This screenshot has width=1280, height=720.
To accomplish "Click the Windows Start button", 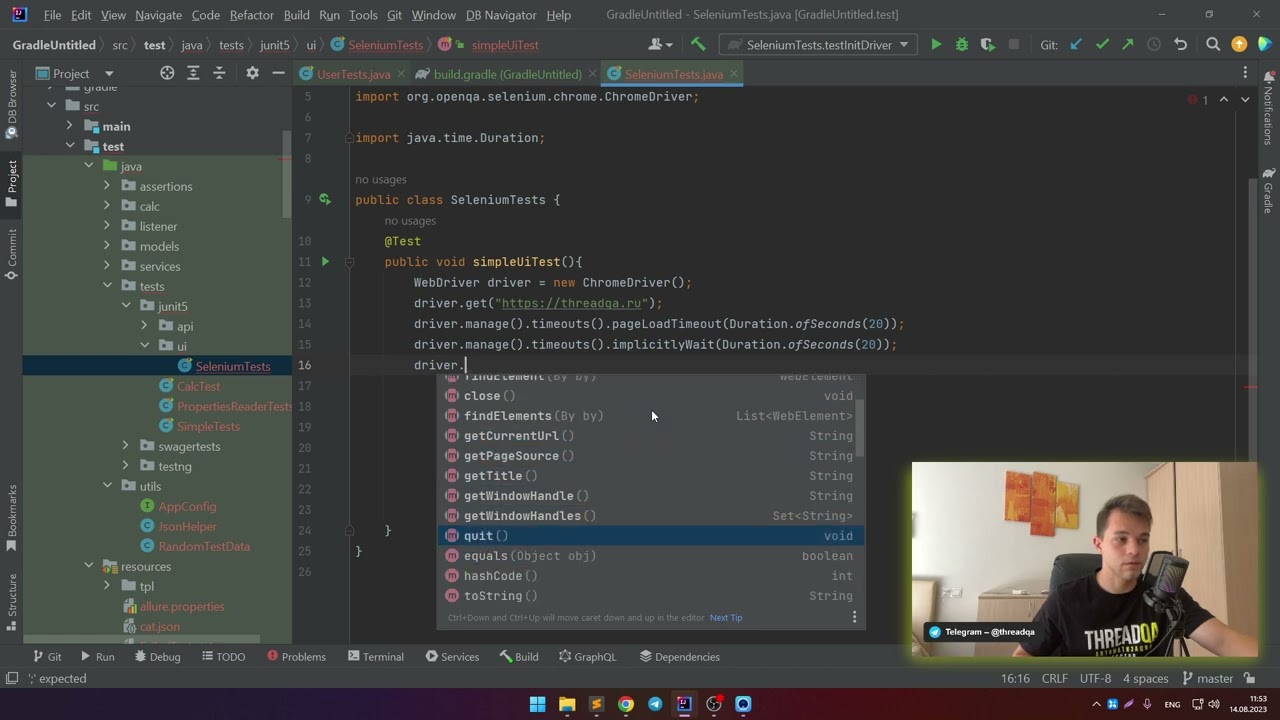I will [x=537, y=704].
